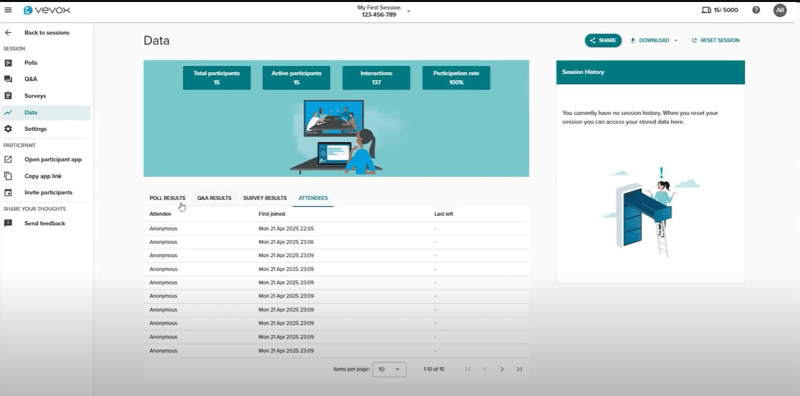Open the AR user avatar
Screen dimensions: 800x396
pos(780,10)
